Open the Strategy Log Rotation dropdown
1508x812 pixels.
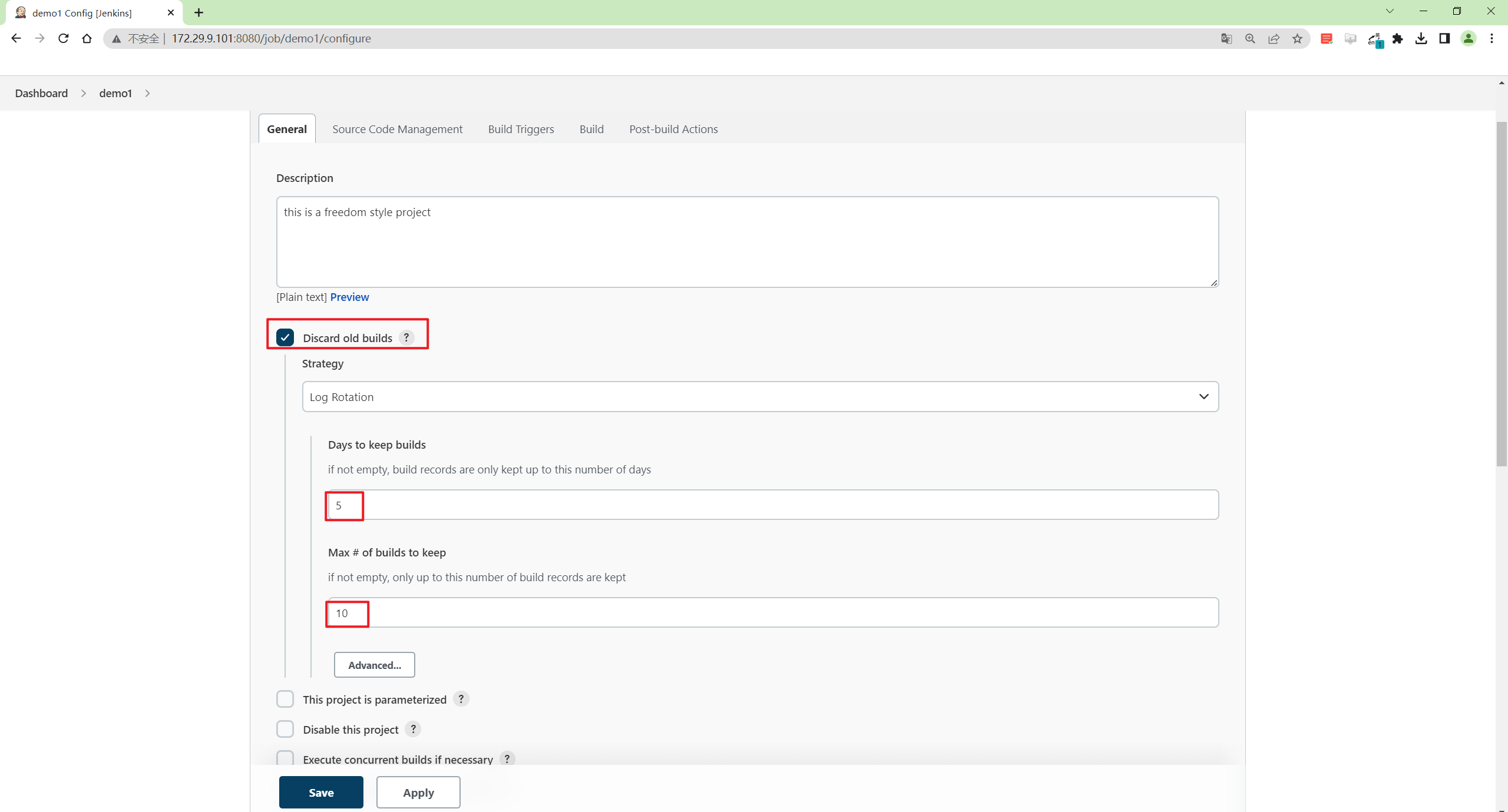coord(760,396)
